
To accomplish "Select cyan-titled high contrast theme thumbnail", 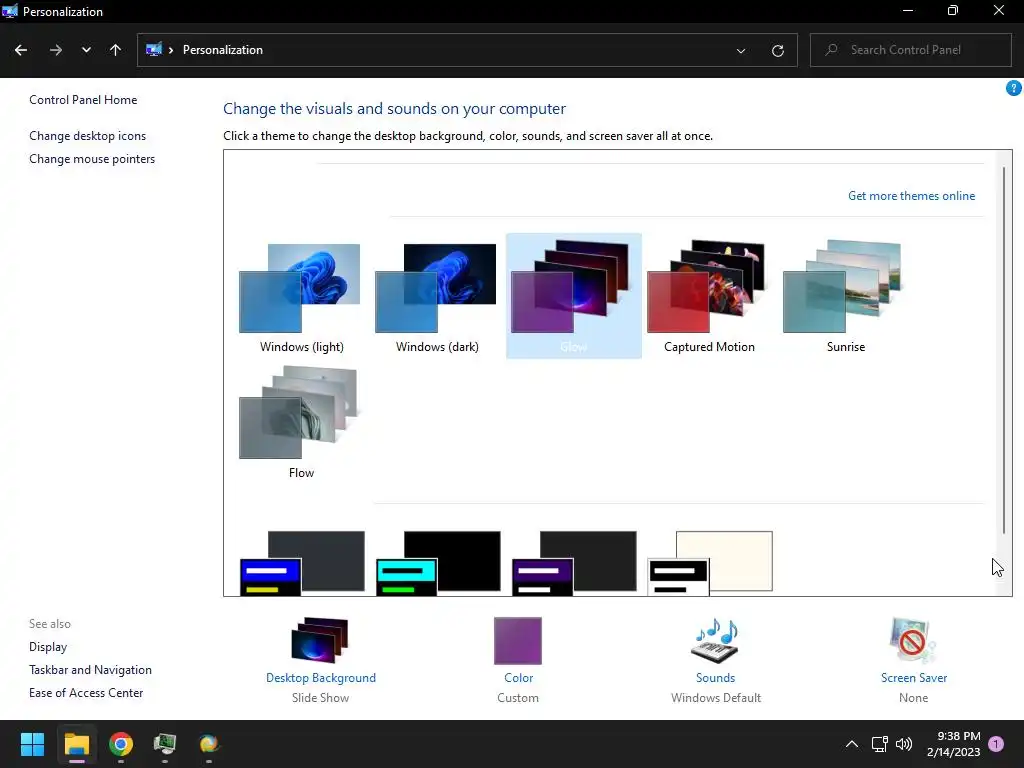I will pyautogui.click(x=438, y=563).
